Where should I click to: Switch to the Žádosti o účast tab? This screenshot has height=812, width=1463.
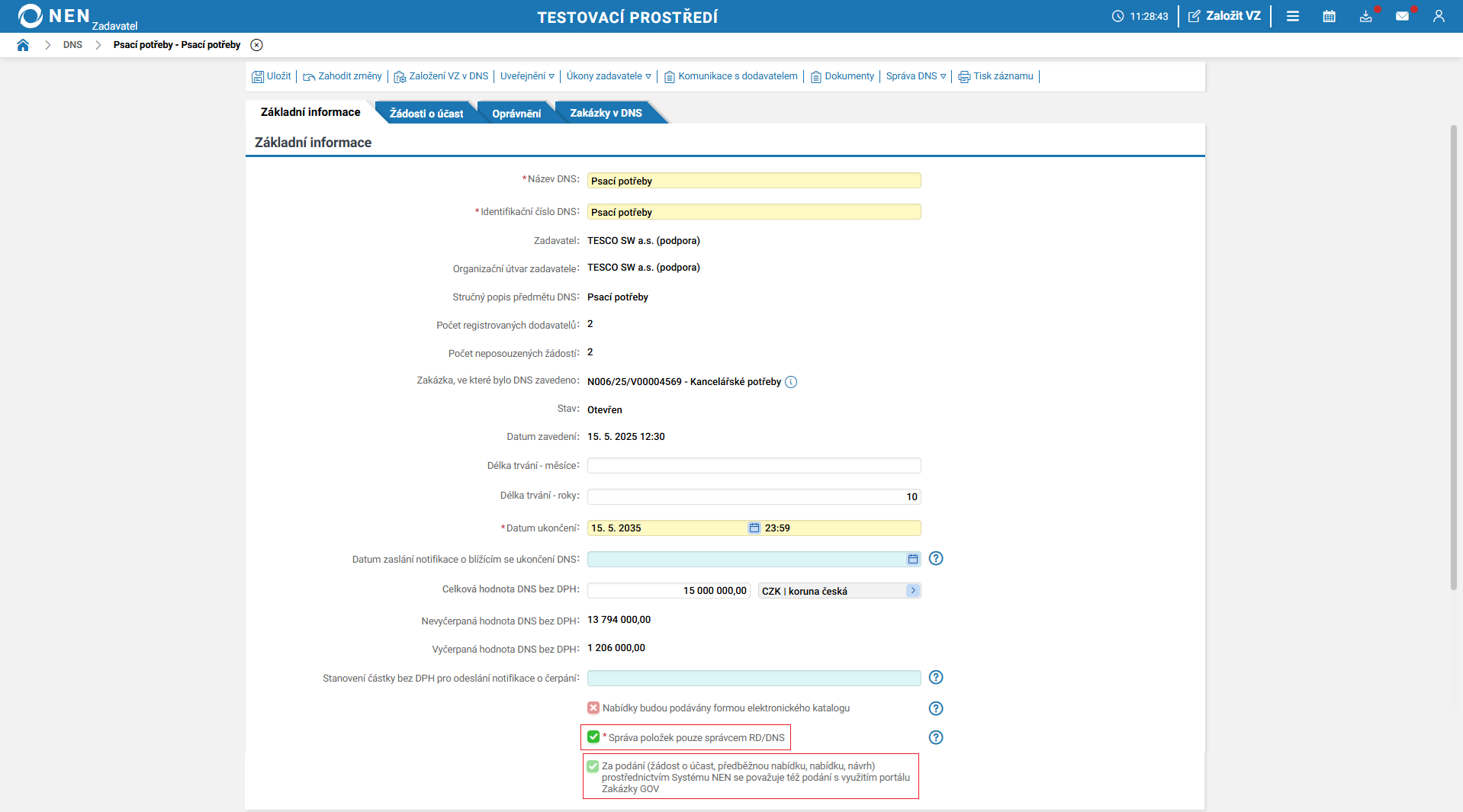(426, 113)
